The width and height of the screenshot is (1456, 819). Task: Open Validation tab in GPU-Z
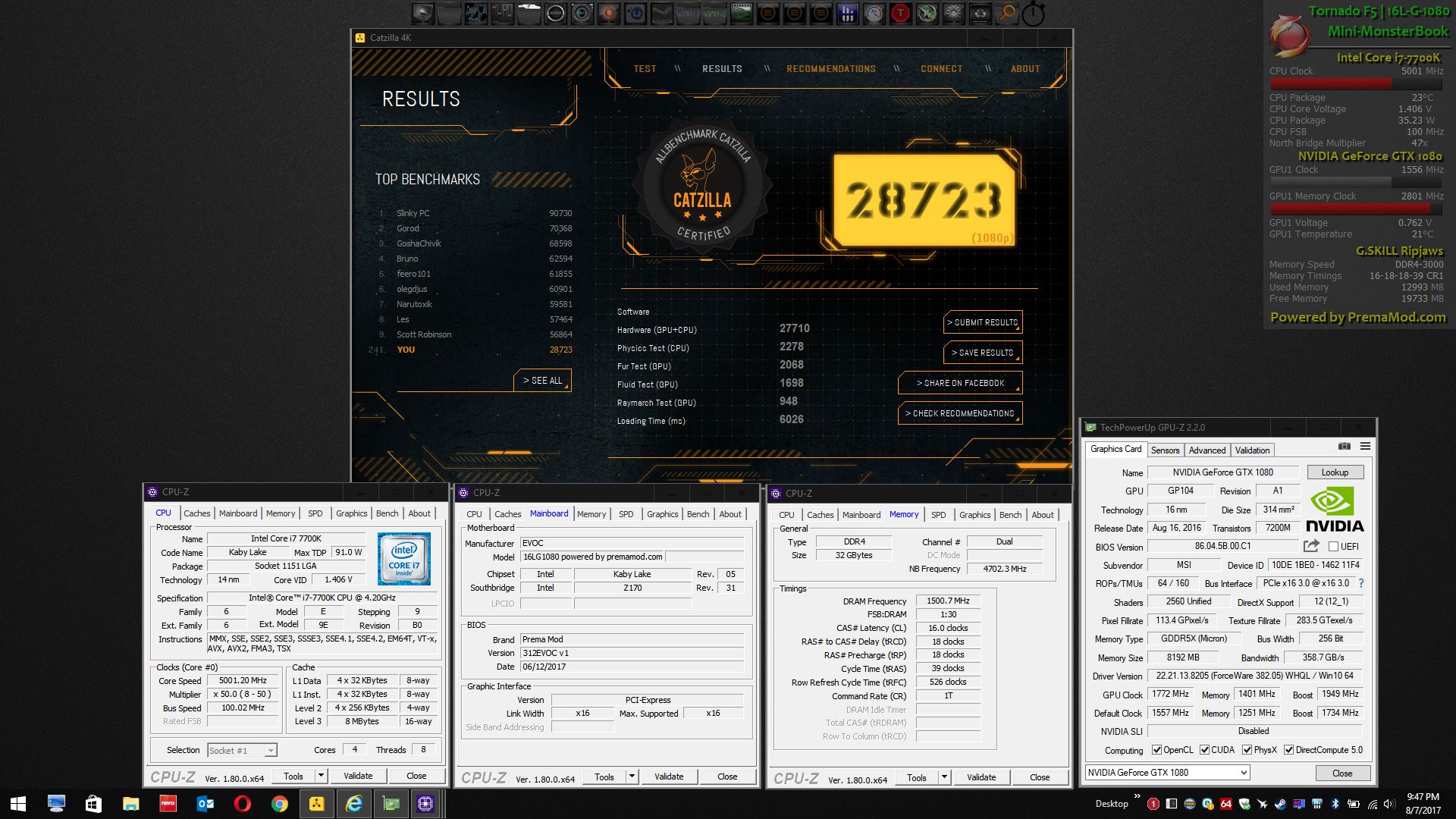[x=1252, y=450]
